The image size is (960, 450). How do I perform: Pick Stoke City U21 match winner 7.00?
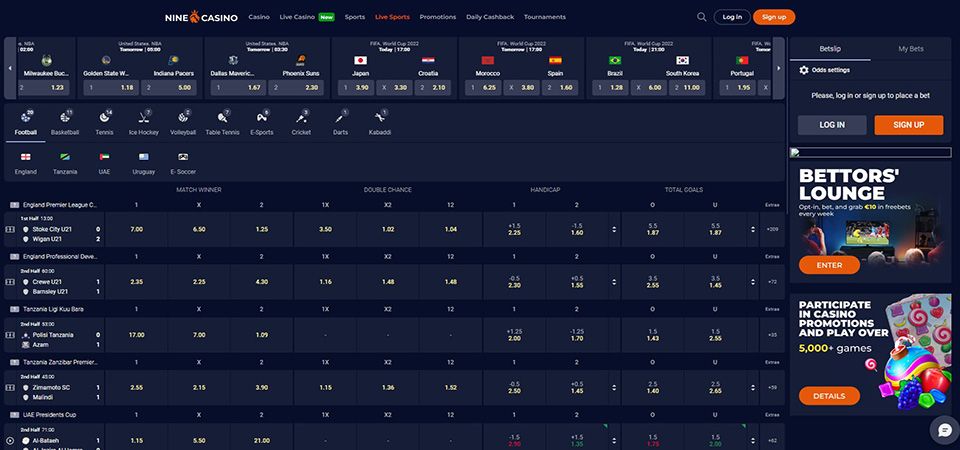point(137,230)
